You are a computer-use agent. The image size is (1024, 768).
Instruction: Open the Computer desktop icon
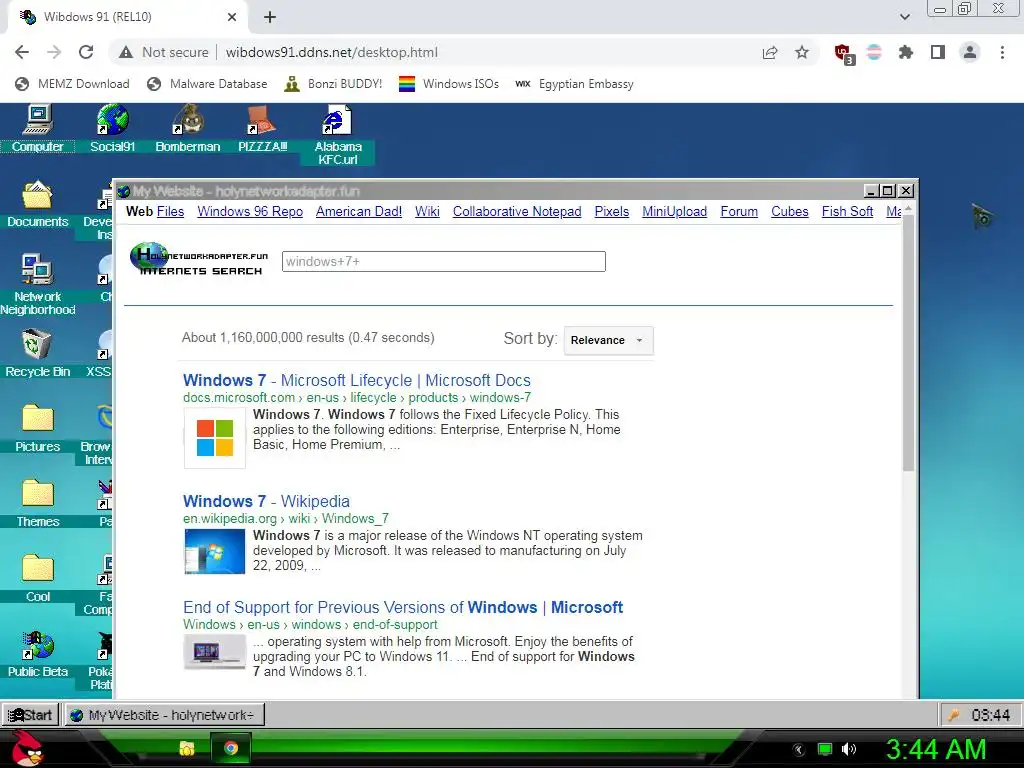tap(37, 129)
